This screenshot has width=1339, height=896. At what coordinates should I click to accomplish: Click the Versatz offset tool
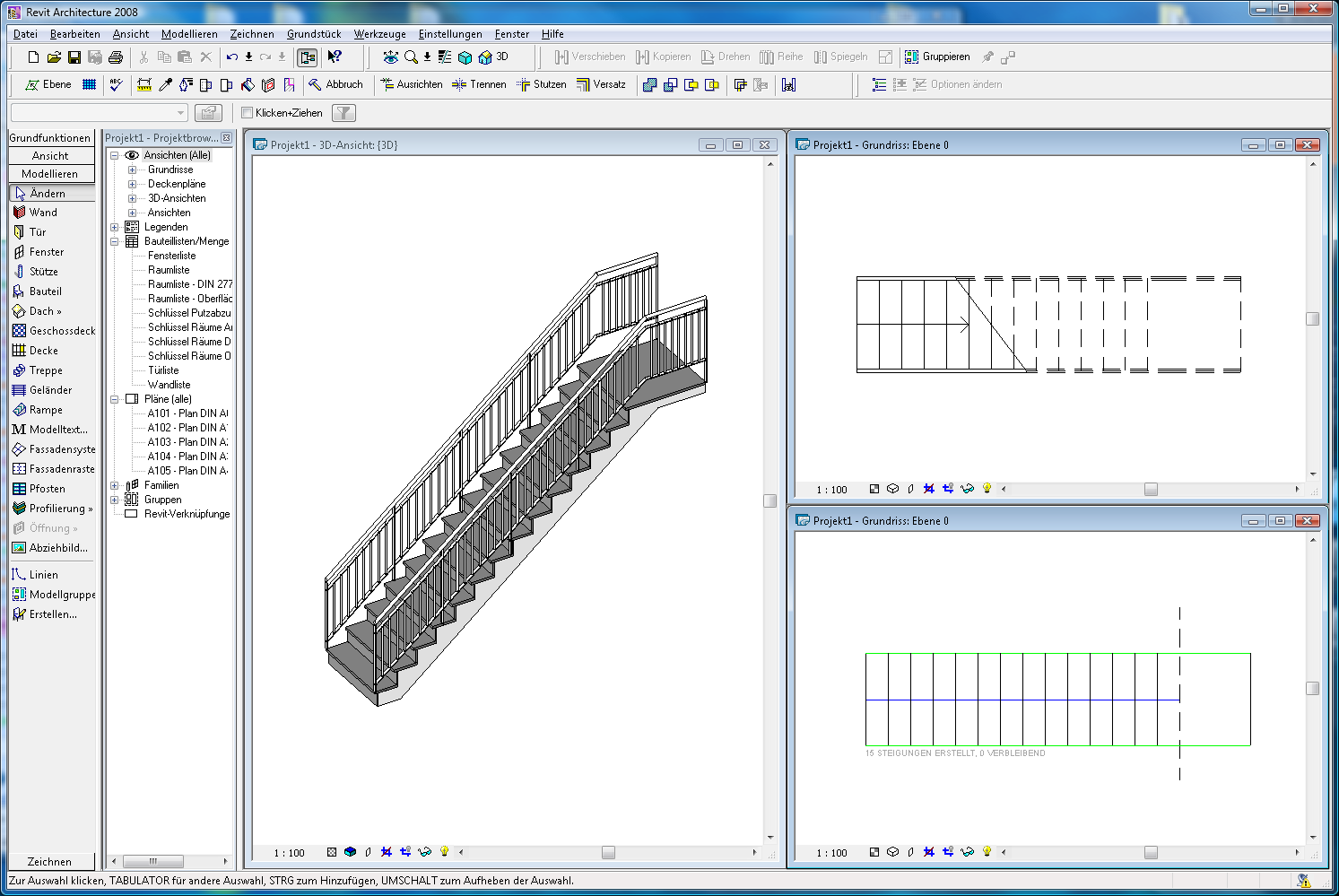601,84
